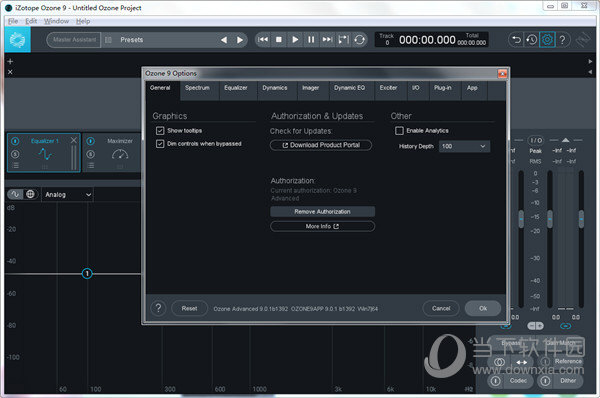600x398 pixels.
Task: Click the iZotope Ozone logo icon
Action: [17, 39]
